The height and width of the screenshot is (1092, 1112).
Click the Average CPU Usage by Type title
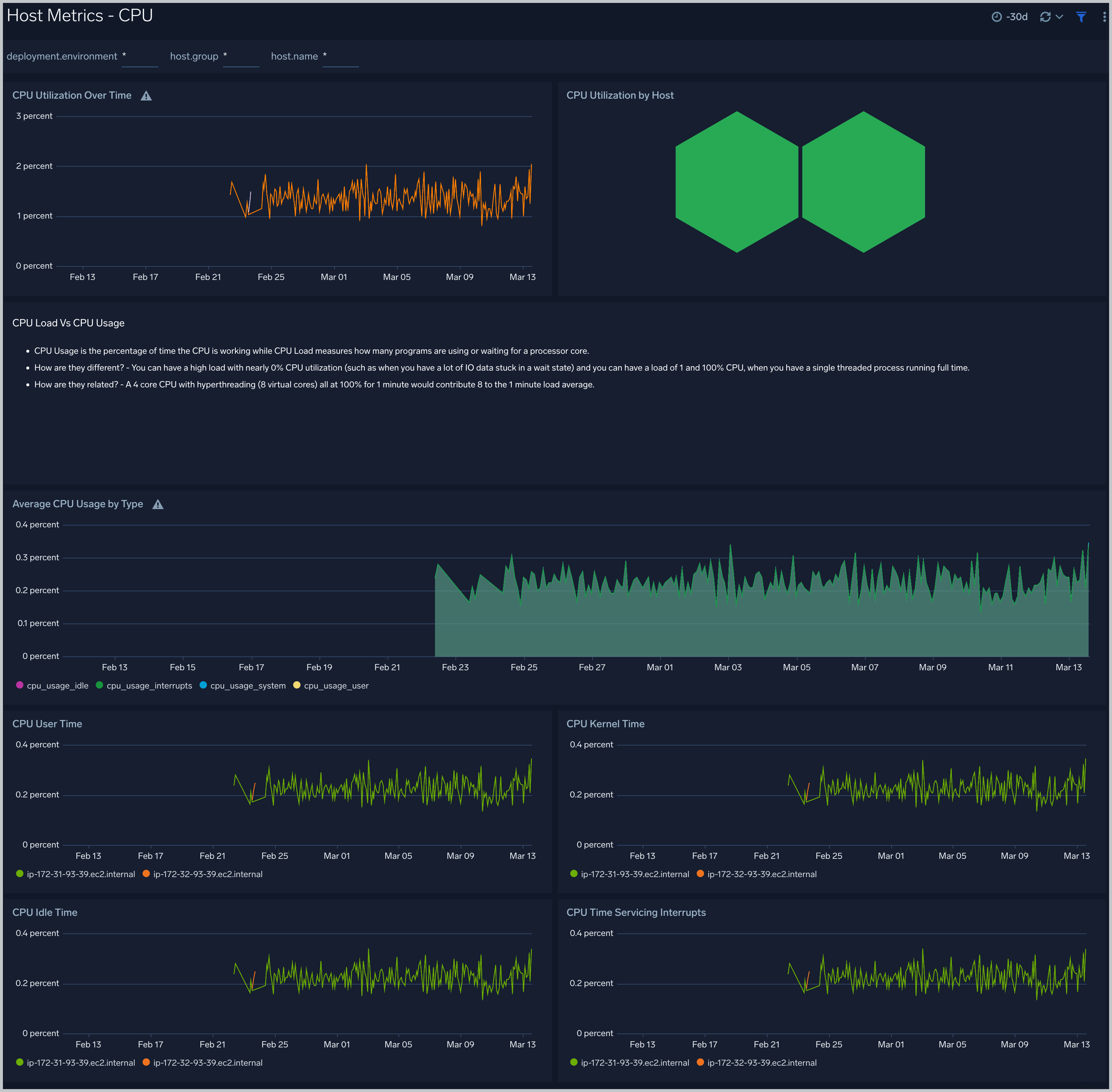77,504
